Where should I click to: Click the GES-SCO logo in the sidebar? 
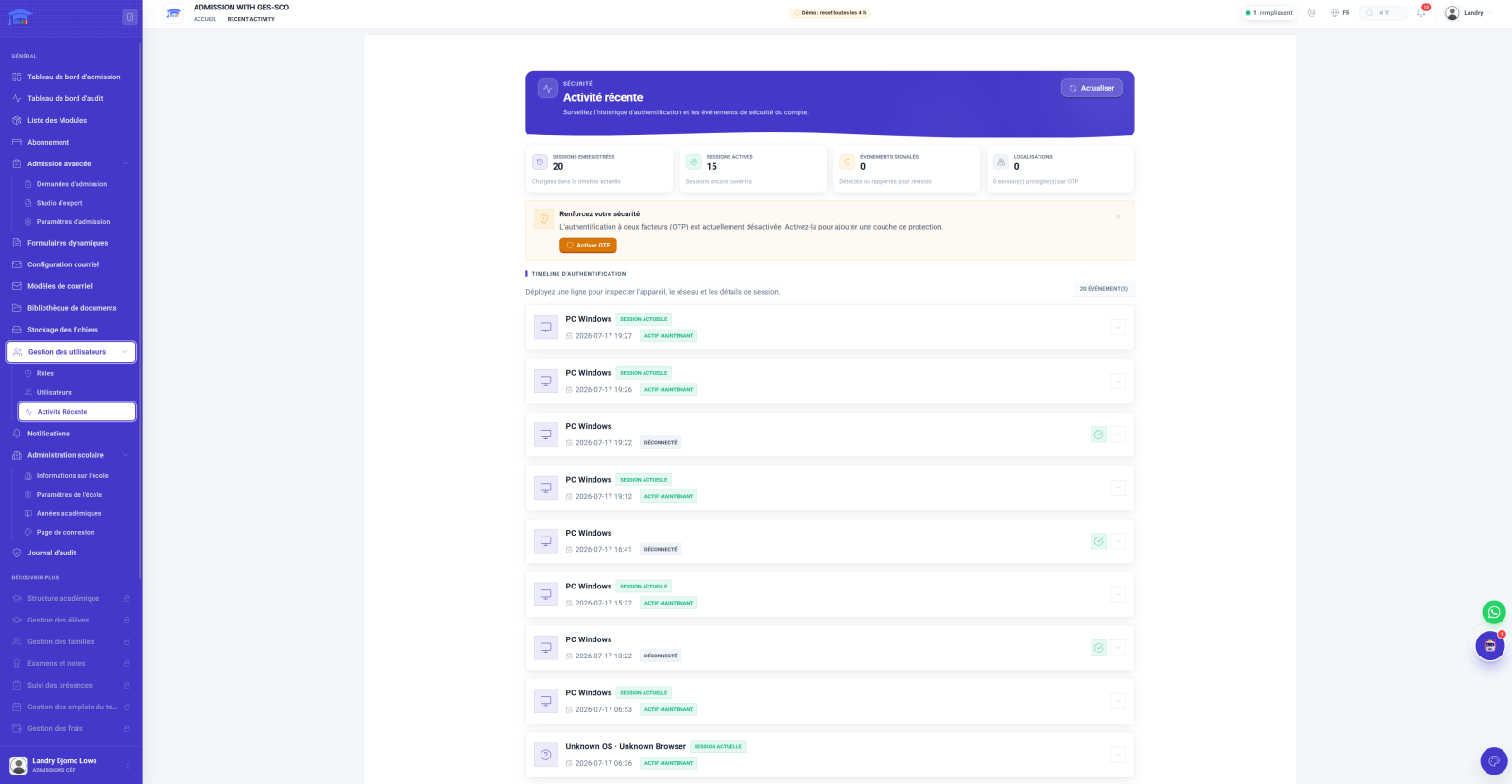click(x=20, y=17)
